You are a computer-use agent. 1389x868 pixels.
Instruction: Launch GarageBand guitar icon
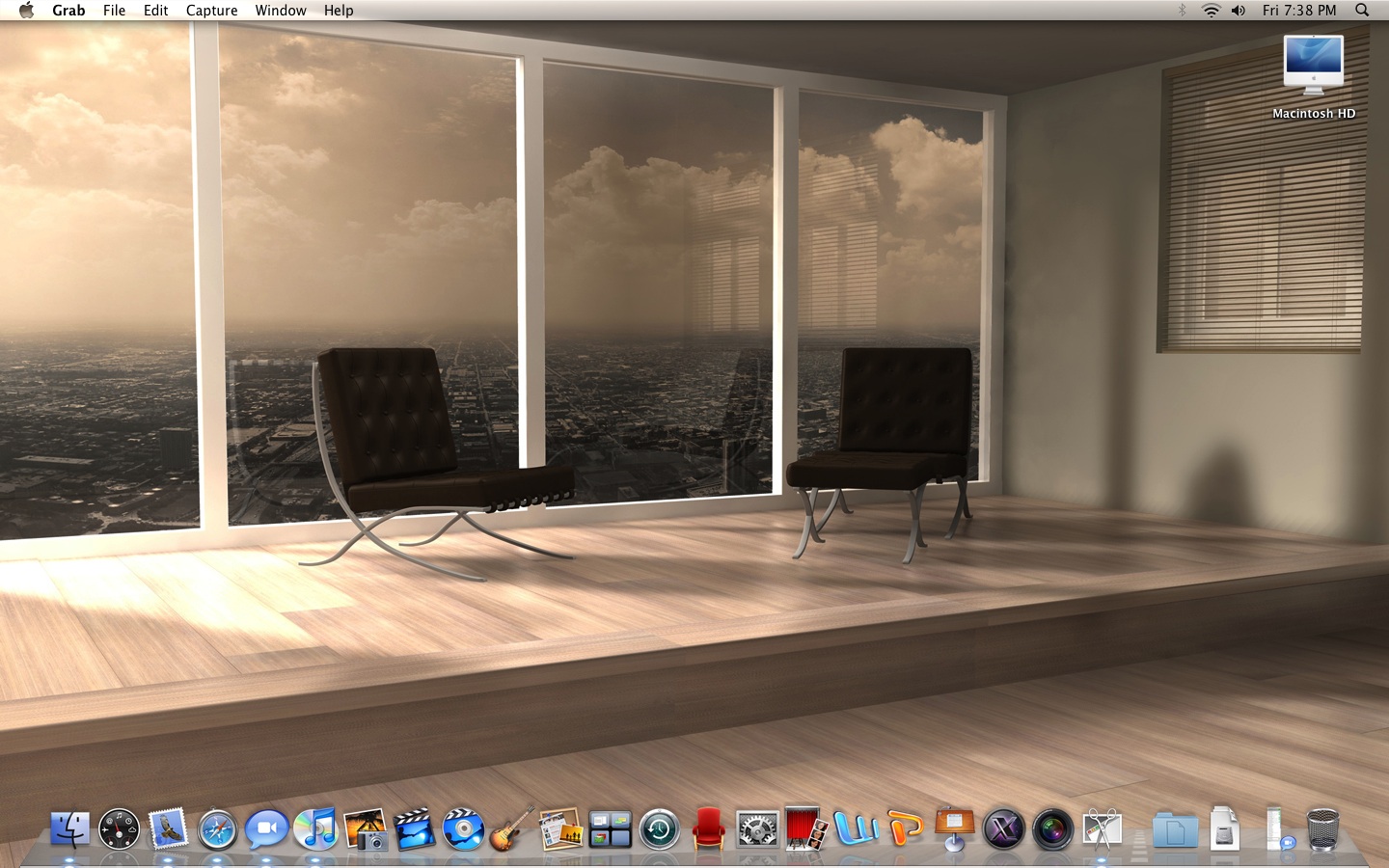point(512,828)
